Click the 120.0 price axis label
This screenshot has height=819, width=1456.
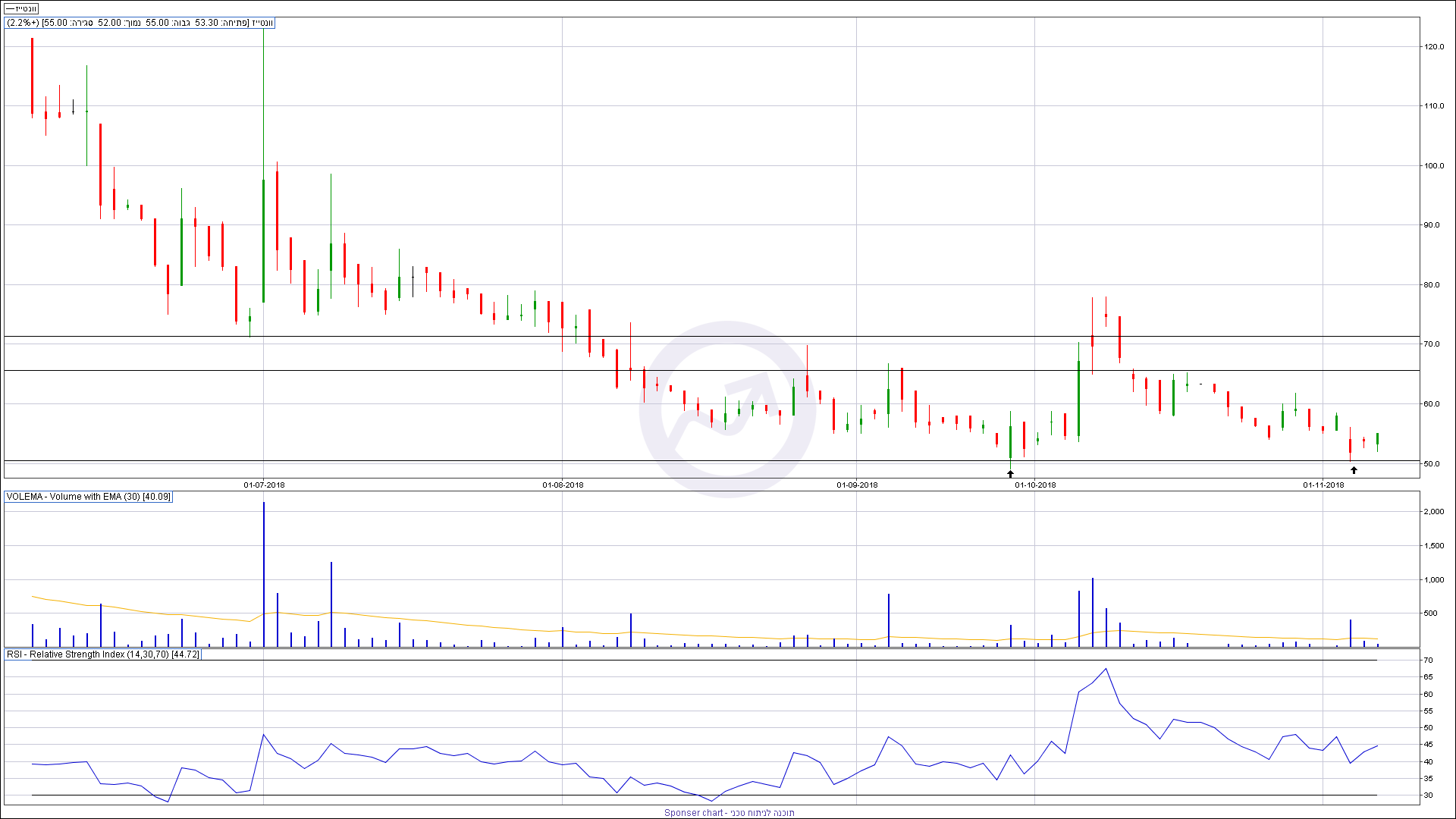coord(1433,46)
